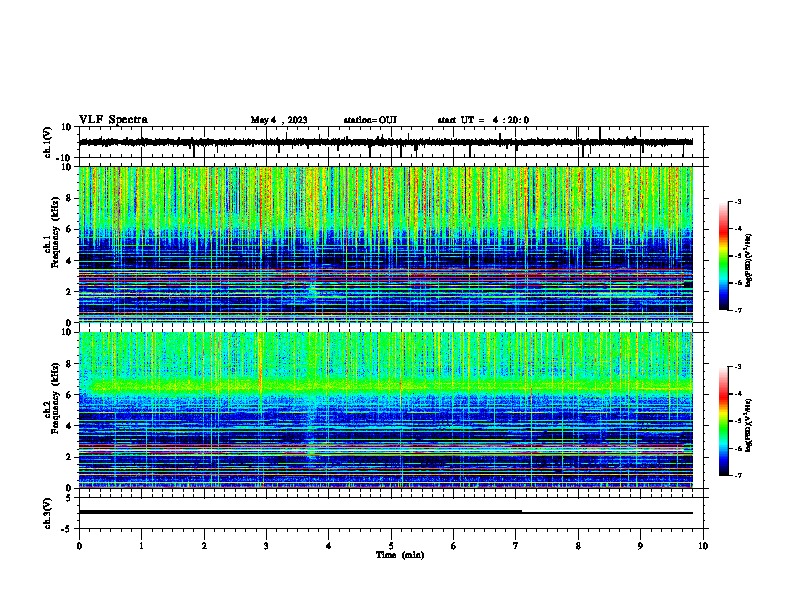The height and width of the screenshot is (612, 792).
Task: Click the ch.1 colorbar title "log(PSD)(V²/Hz)"
Action: point(749,260)
